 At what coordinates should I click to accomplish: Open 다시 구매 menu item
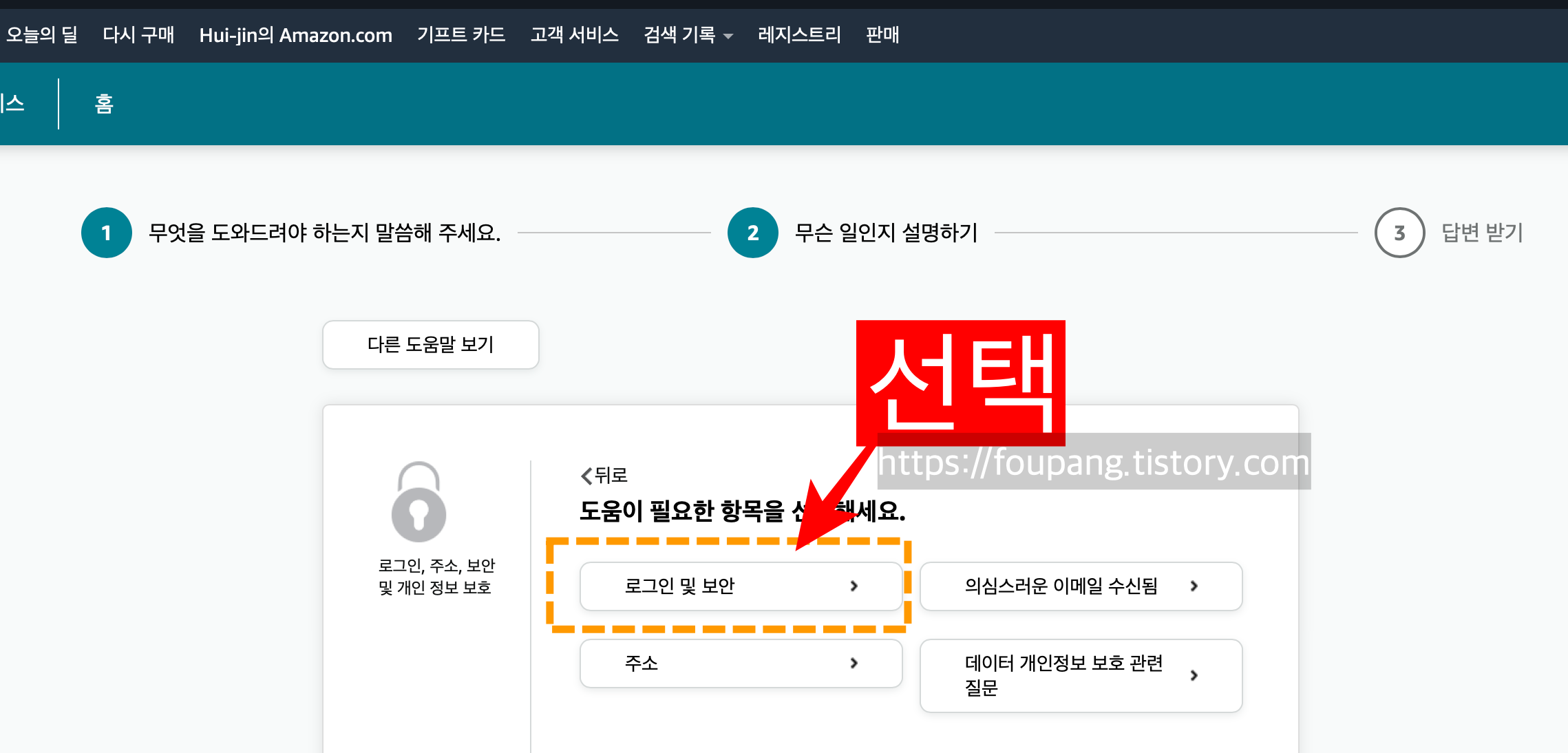pyautogui.click(x=138, y=34)
